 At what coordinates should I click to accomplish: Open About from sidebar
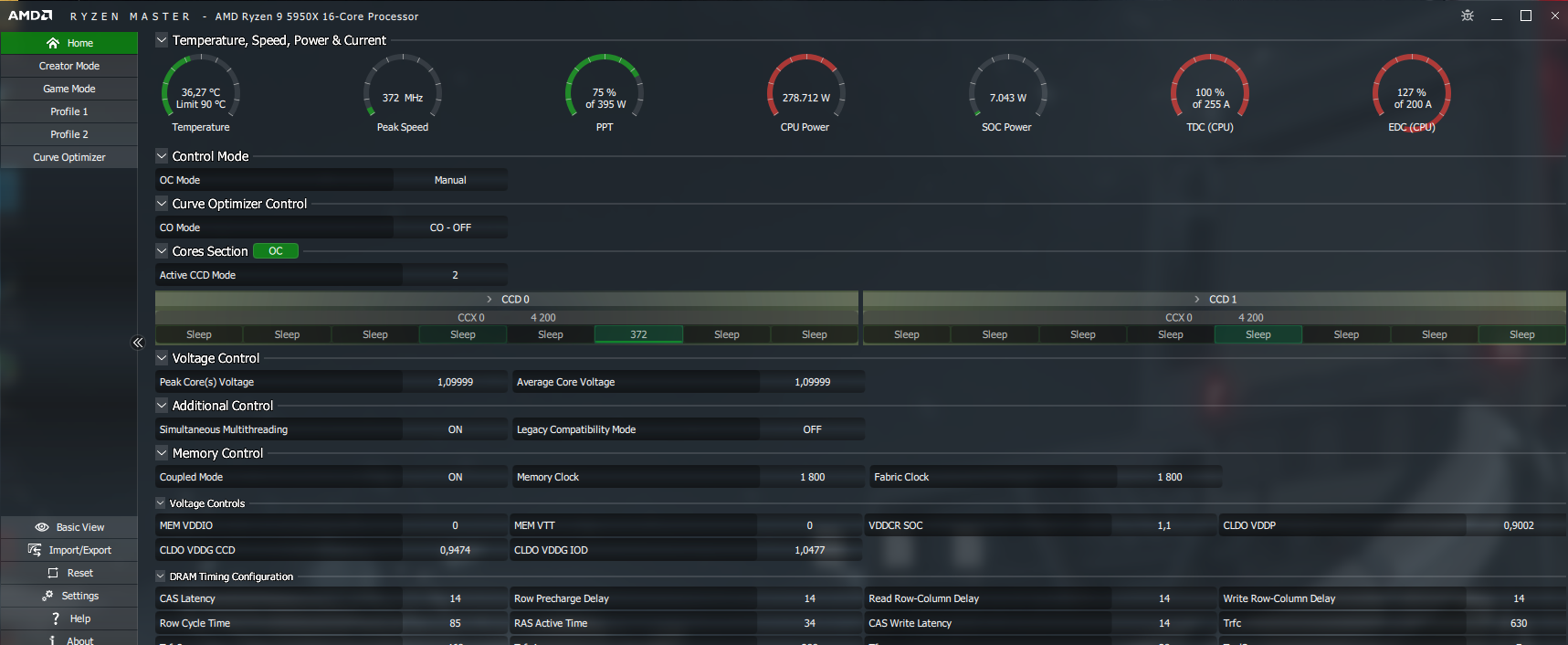point(69,639)
